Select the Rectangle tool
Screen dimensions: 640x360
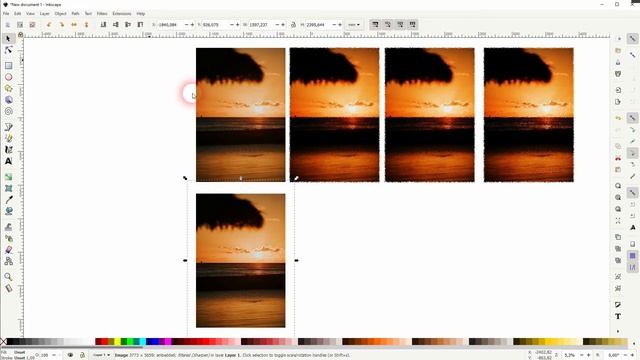(x=8, y=65)
